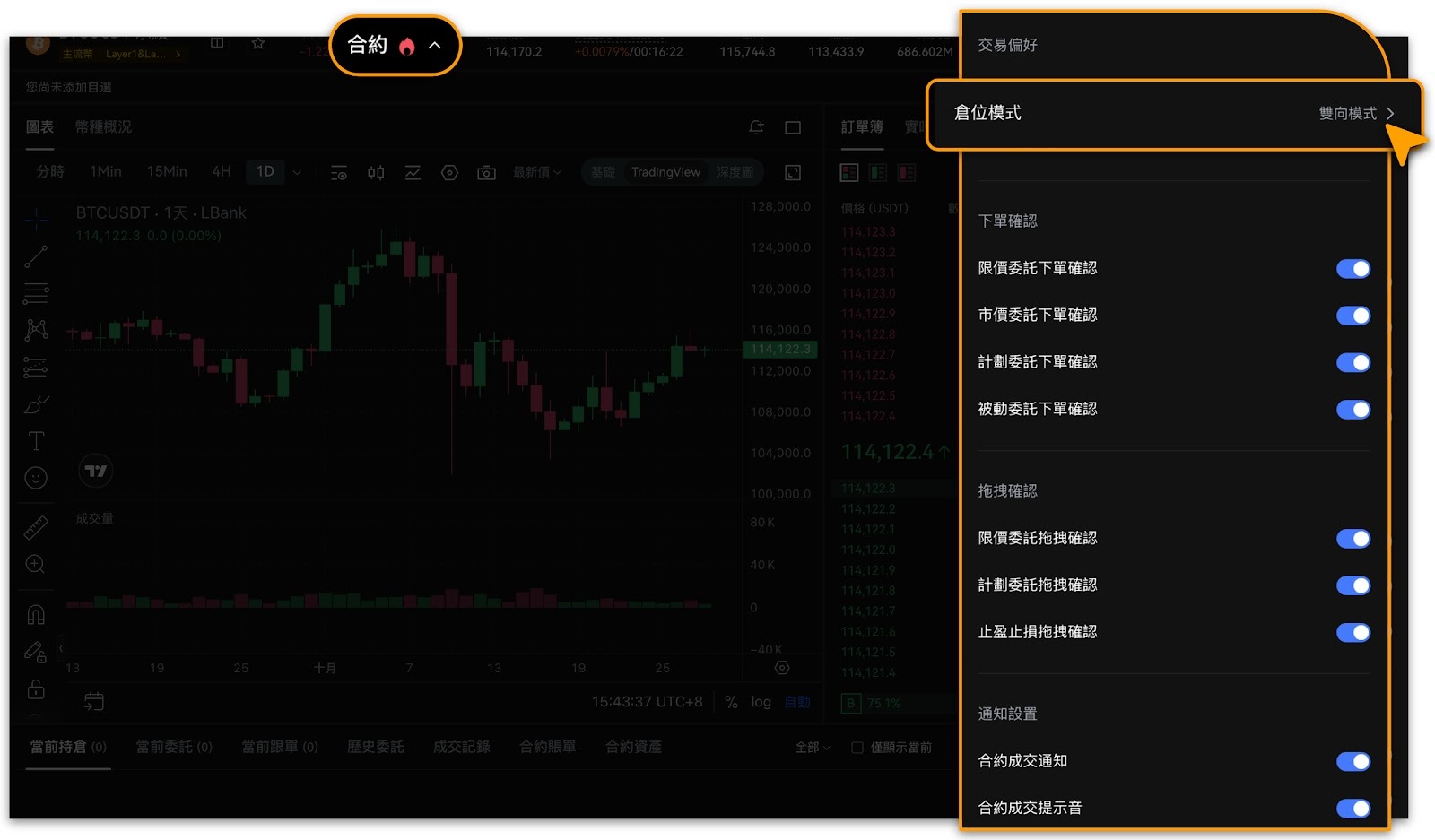Disable 市價委託下單確認 switch

coord(1352,316)
